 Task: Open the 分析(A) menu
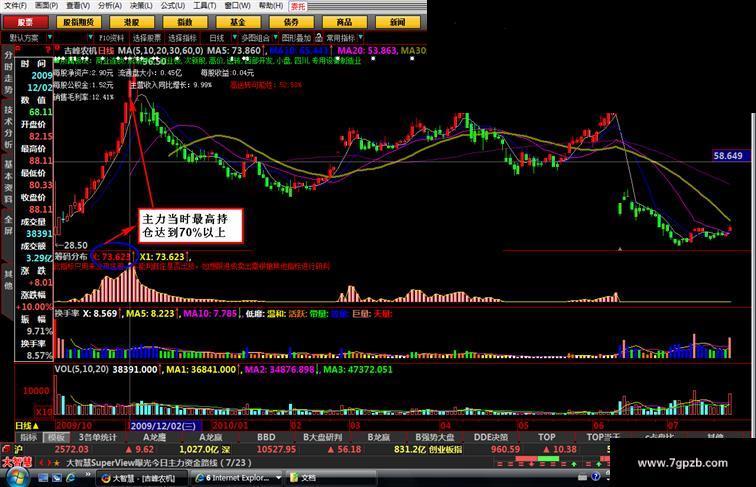[x=110, y=6]
